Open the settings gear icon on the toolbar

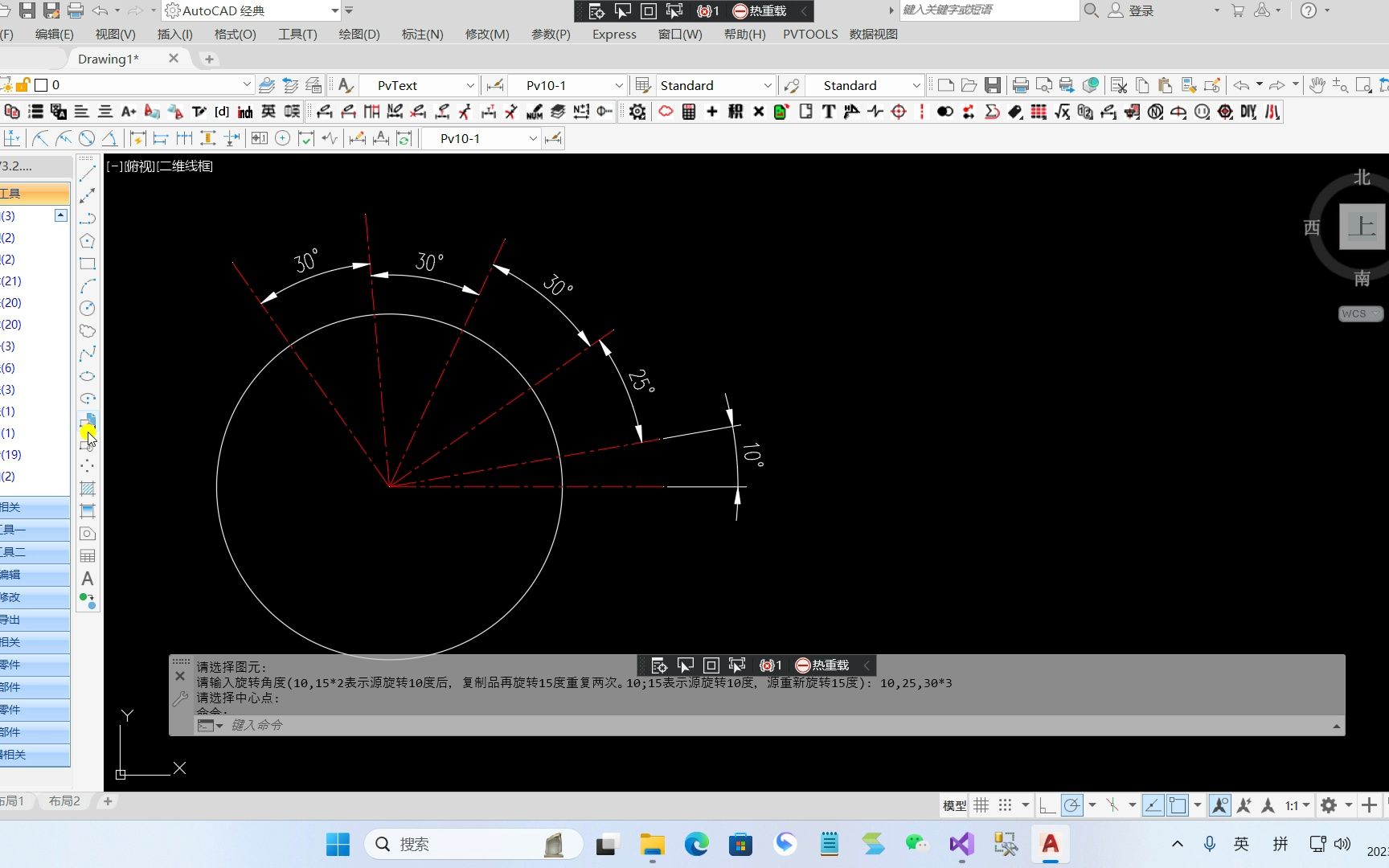tap(637, 112)
